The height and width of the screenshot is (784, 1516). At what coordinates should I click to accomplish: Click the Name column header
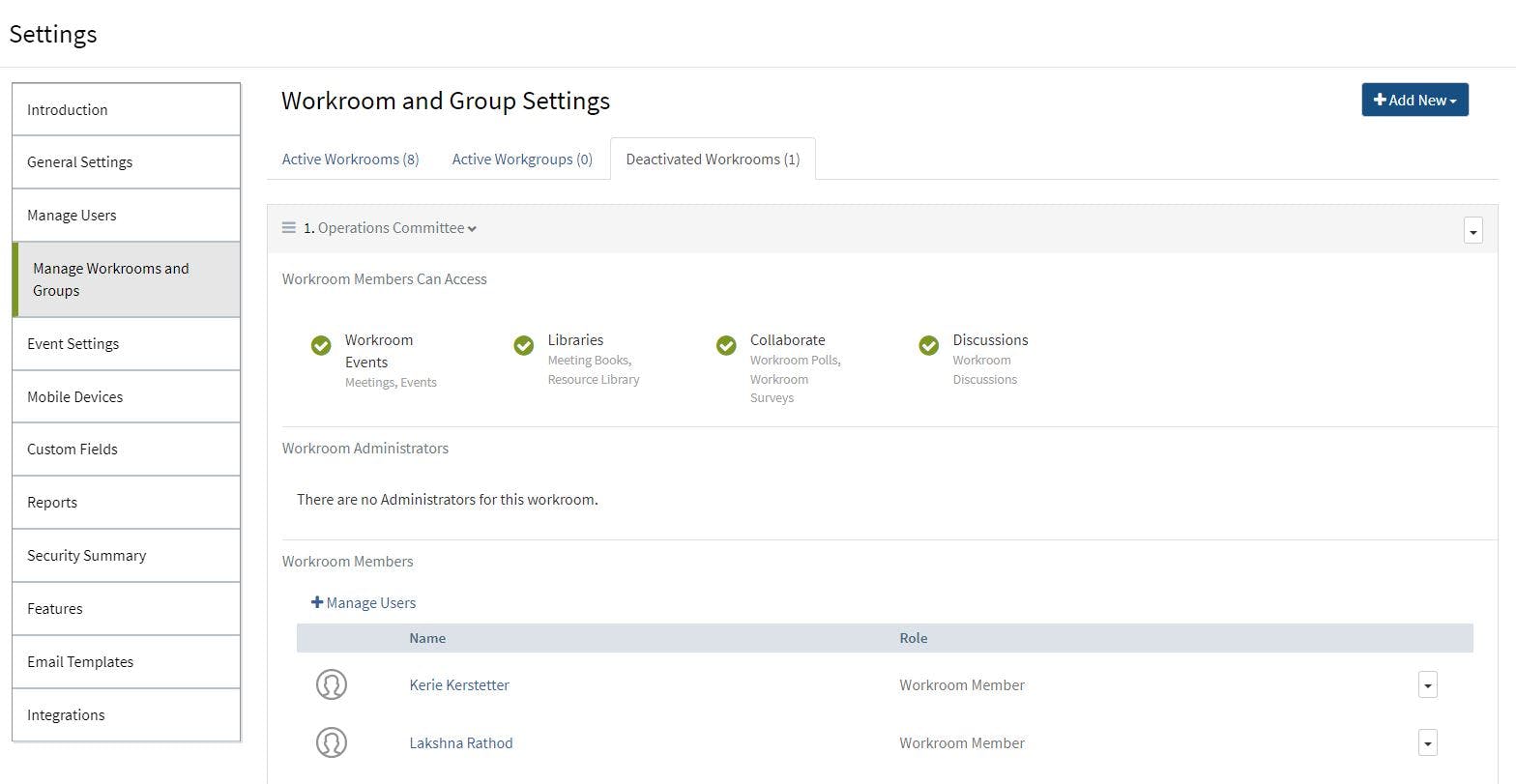(427, 638)
